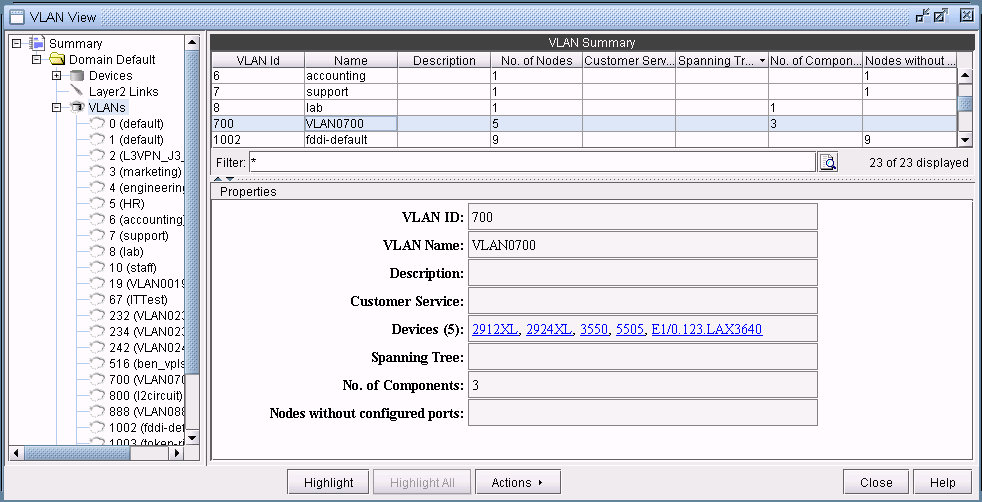The image size is (982, 502).
Task: Click the Domain Default folder icon
Action: (x=57, y=60)
